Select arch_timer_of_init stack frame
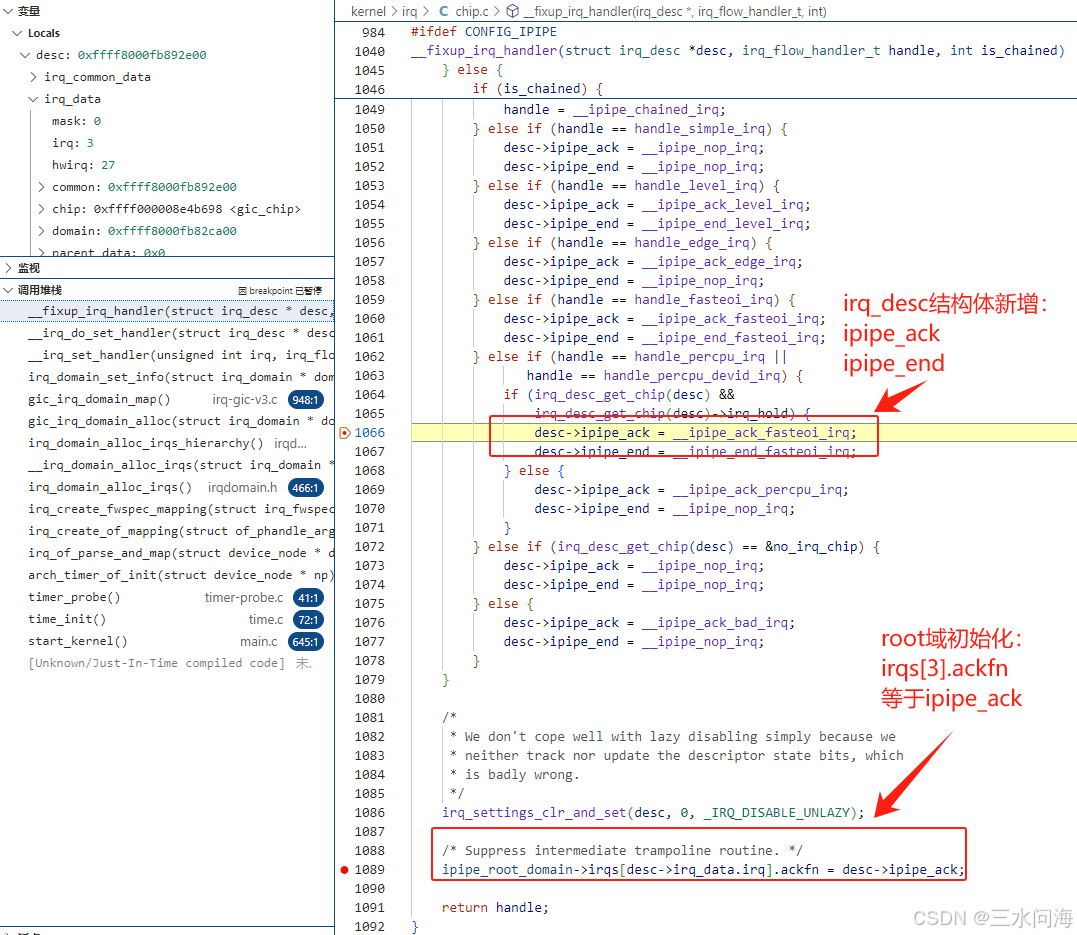 [x=167, y=575]
